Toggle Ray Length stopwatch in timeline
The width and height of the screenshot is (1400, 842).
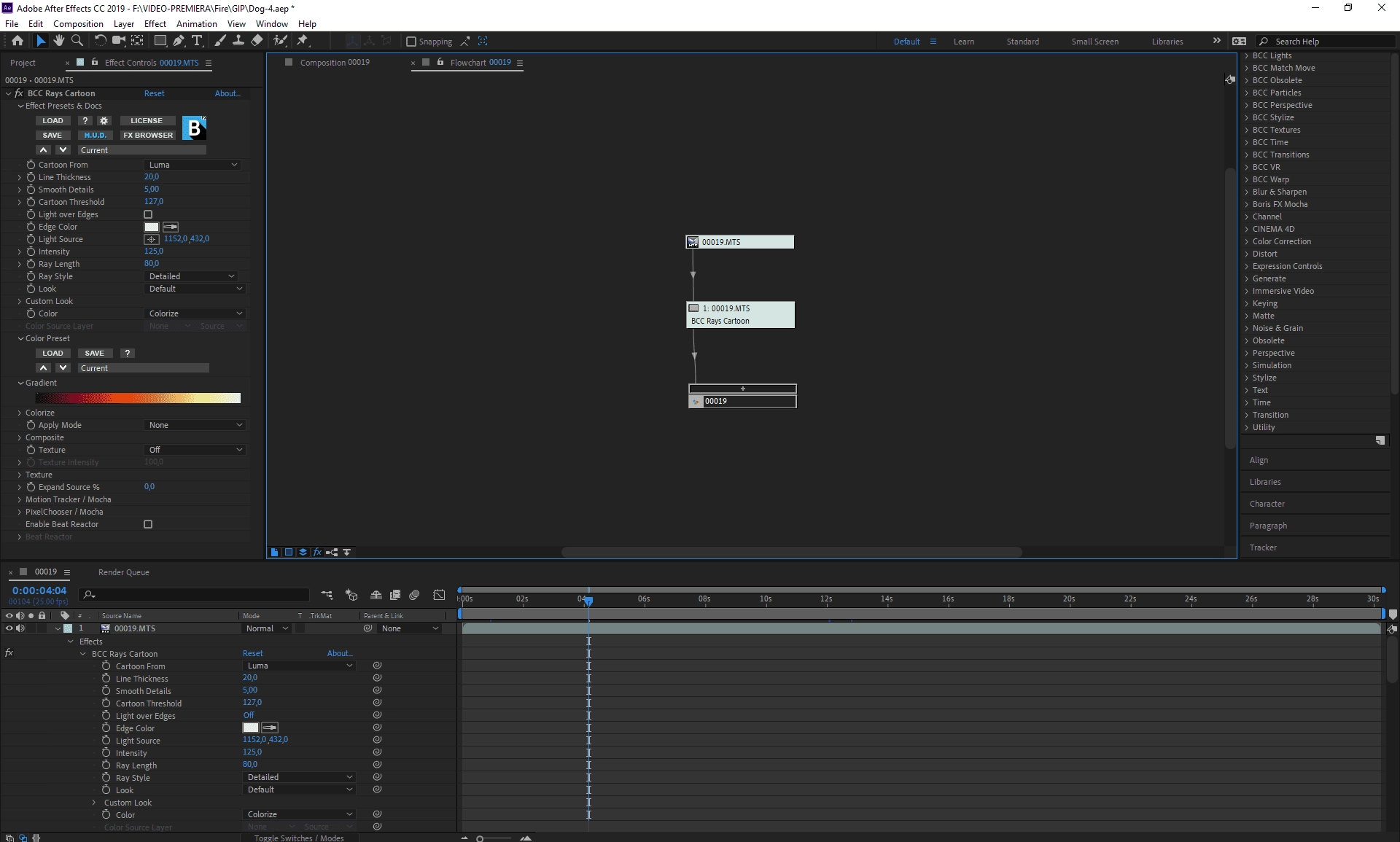click(106, 765)
